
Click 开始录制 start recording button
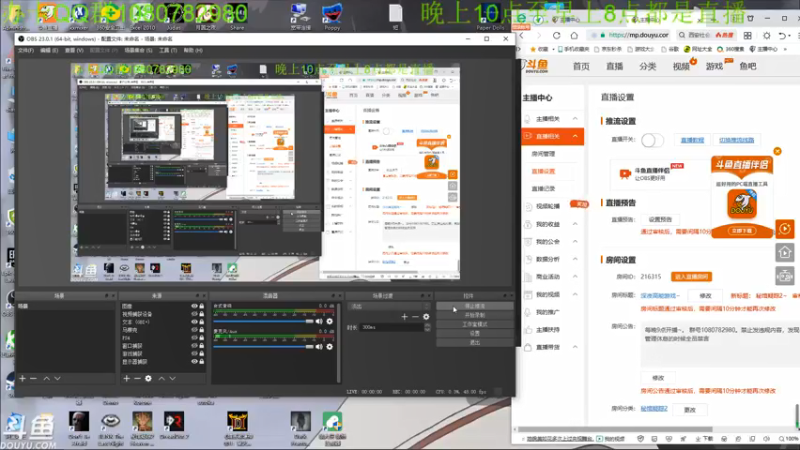click(x=474, y=315)
